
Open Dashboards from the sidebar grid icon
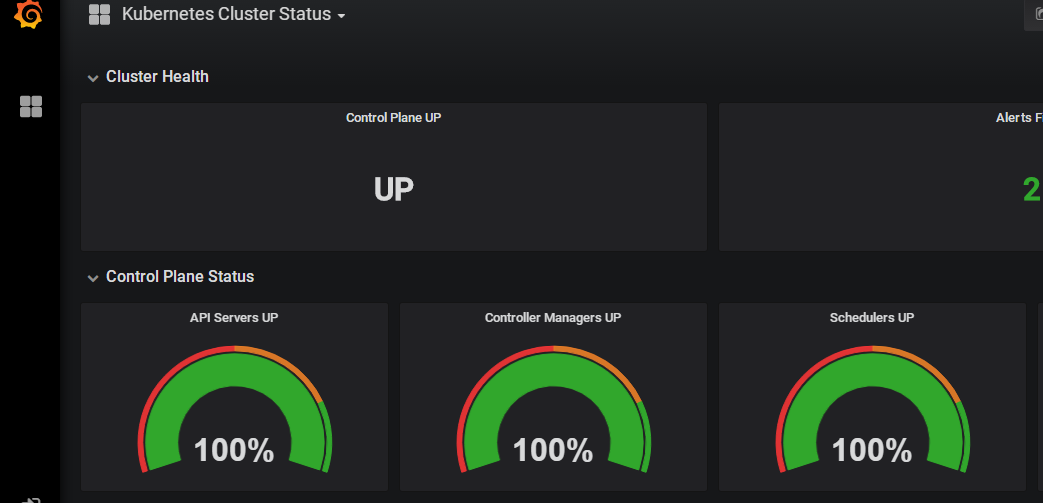(31, 107)
